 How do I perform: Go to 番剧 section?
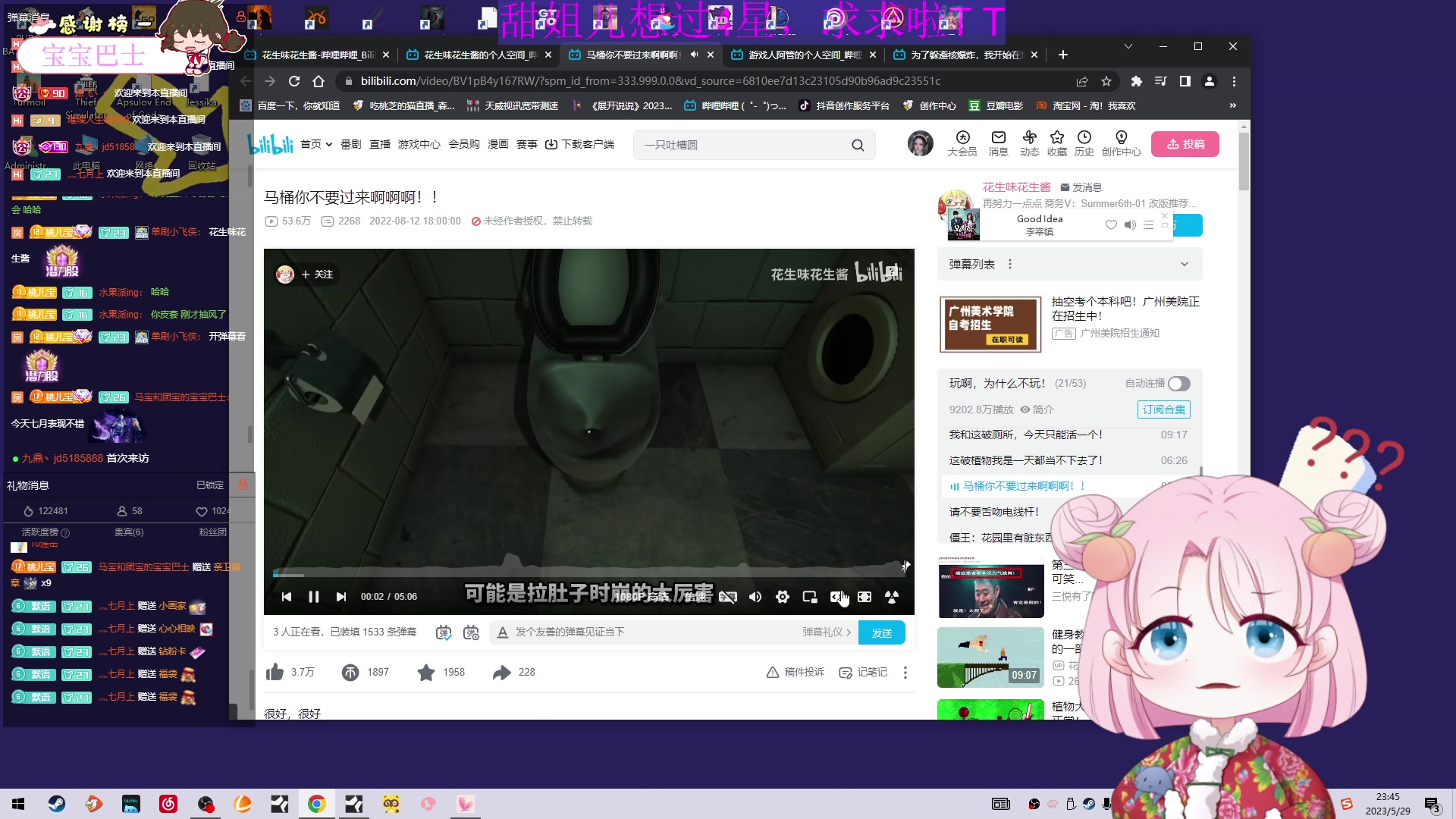tap(350, 144)
